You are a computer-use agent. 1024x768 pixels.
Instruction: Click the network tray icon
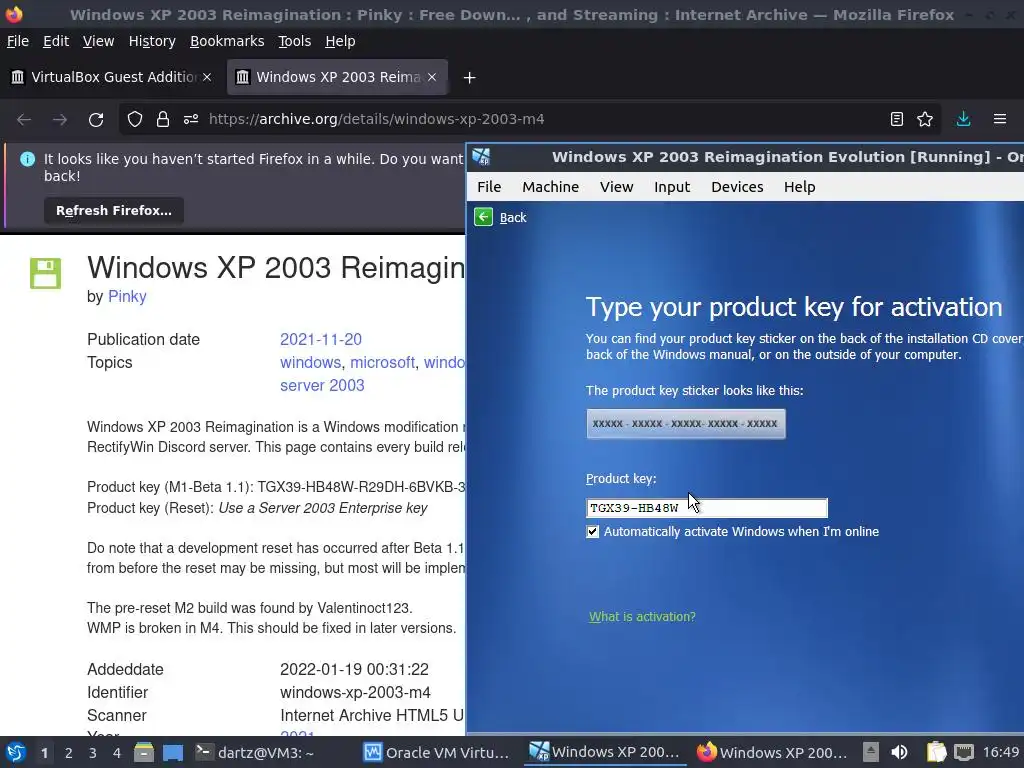964,752
